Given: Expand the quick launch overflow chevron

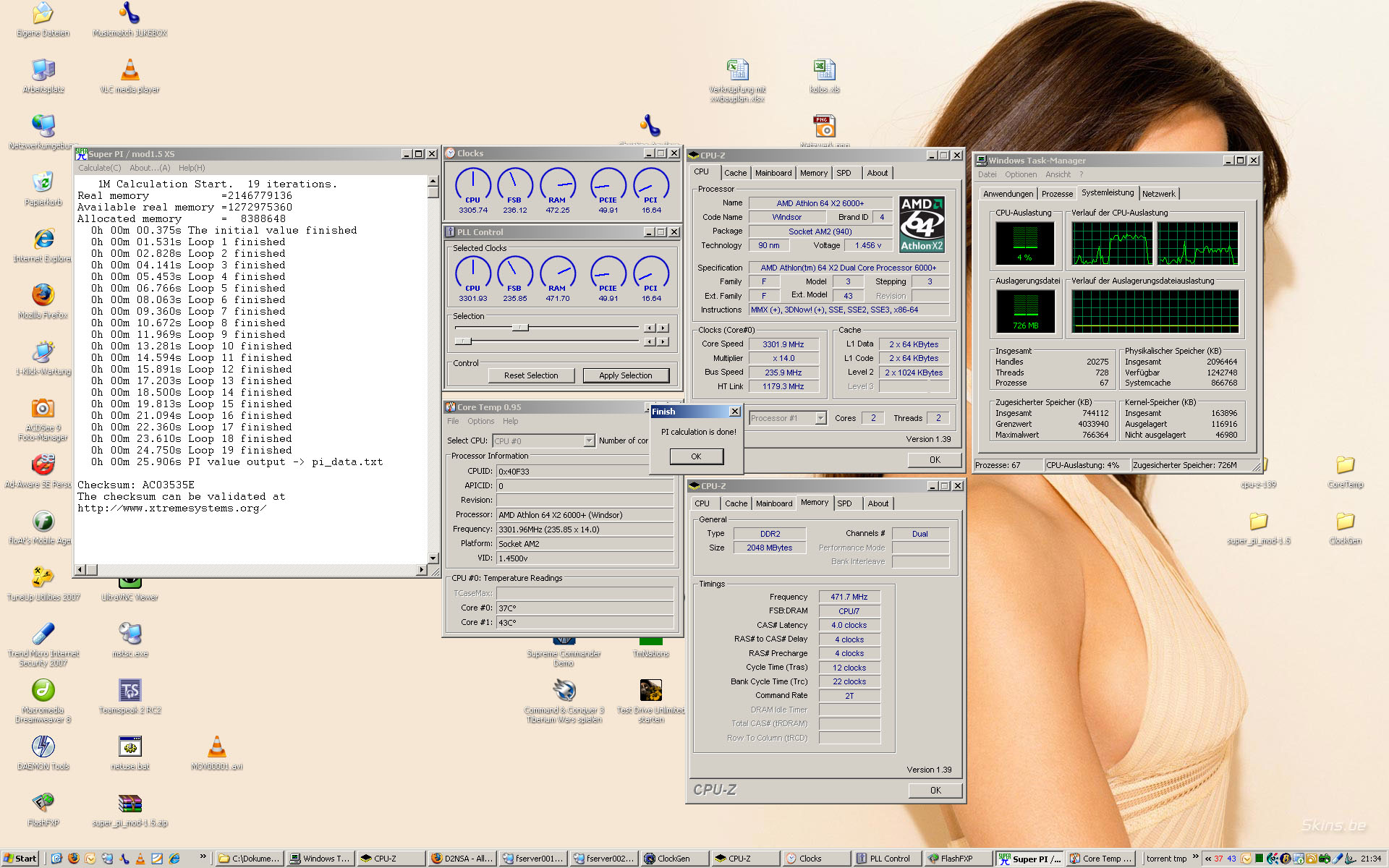Looking at the screenshot, I should 203,858.
